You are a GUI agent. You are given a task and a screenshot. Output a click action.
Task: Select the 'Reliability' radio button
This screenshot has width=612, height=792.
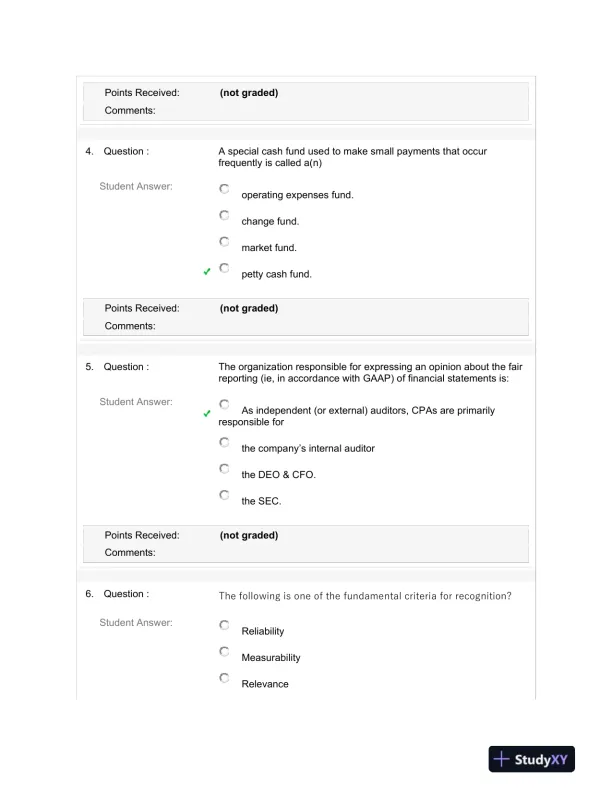click(224, 625)
